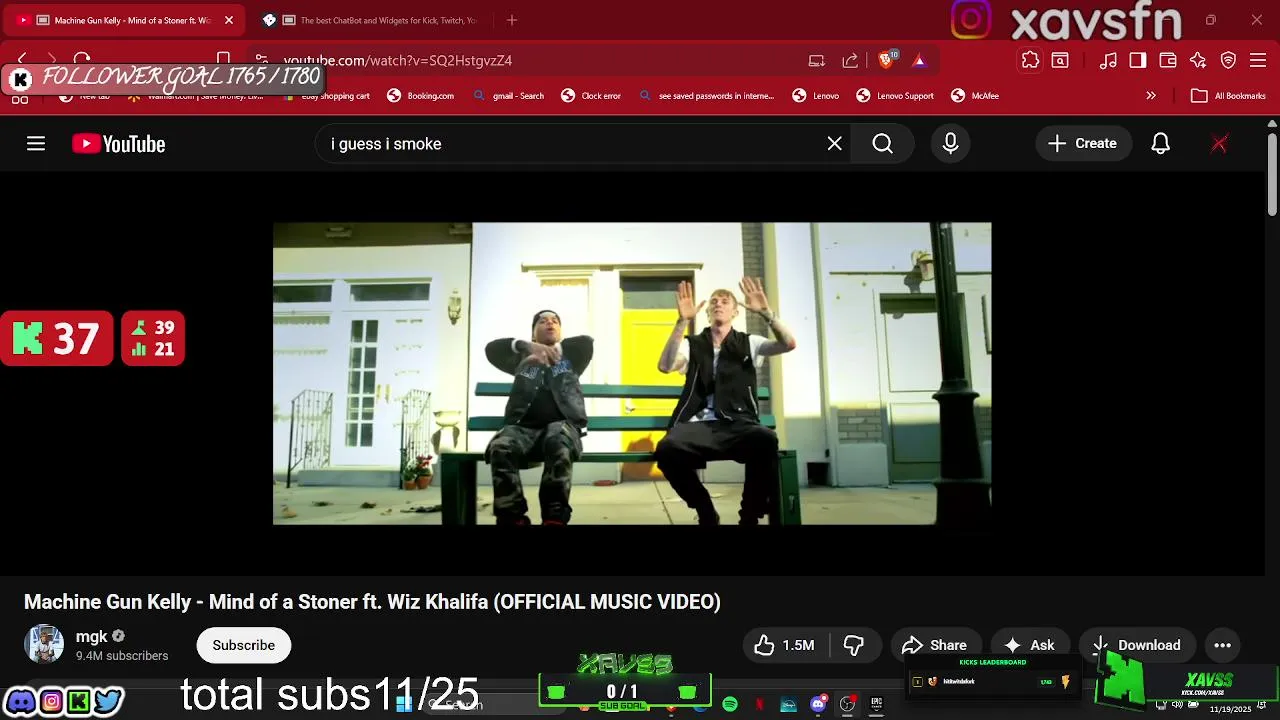Go to the YouTube home logo
Screen dimensions: 1280x720
118,144
